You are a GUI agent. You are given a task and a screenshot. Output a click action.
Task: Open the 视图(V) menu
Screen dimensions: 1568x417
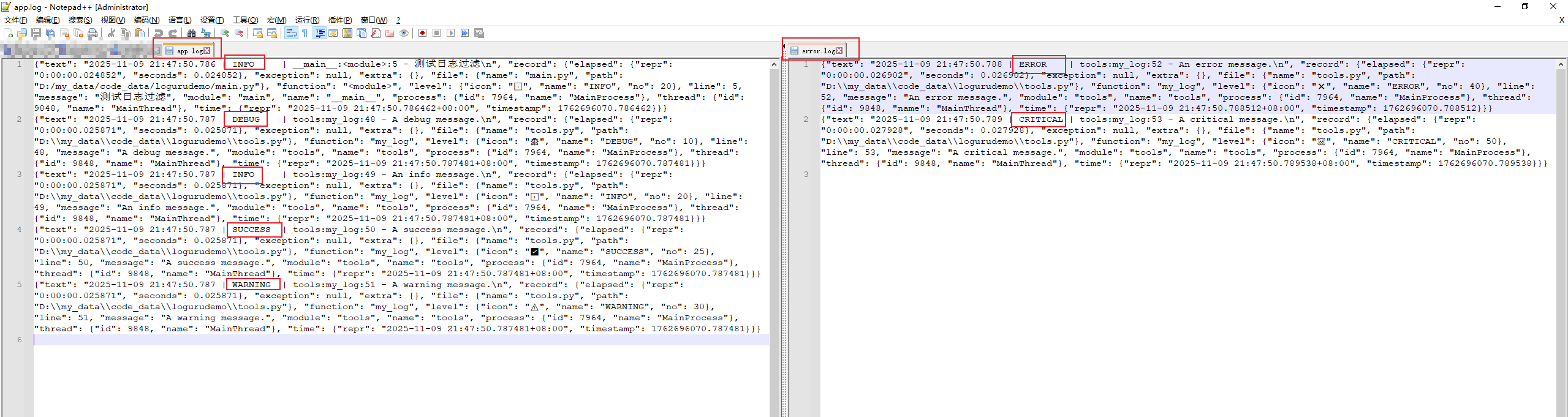[x=113, y=20]
